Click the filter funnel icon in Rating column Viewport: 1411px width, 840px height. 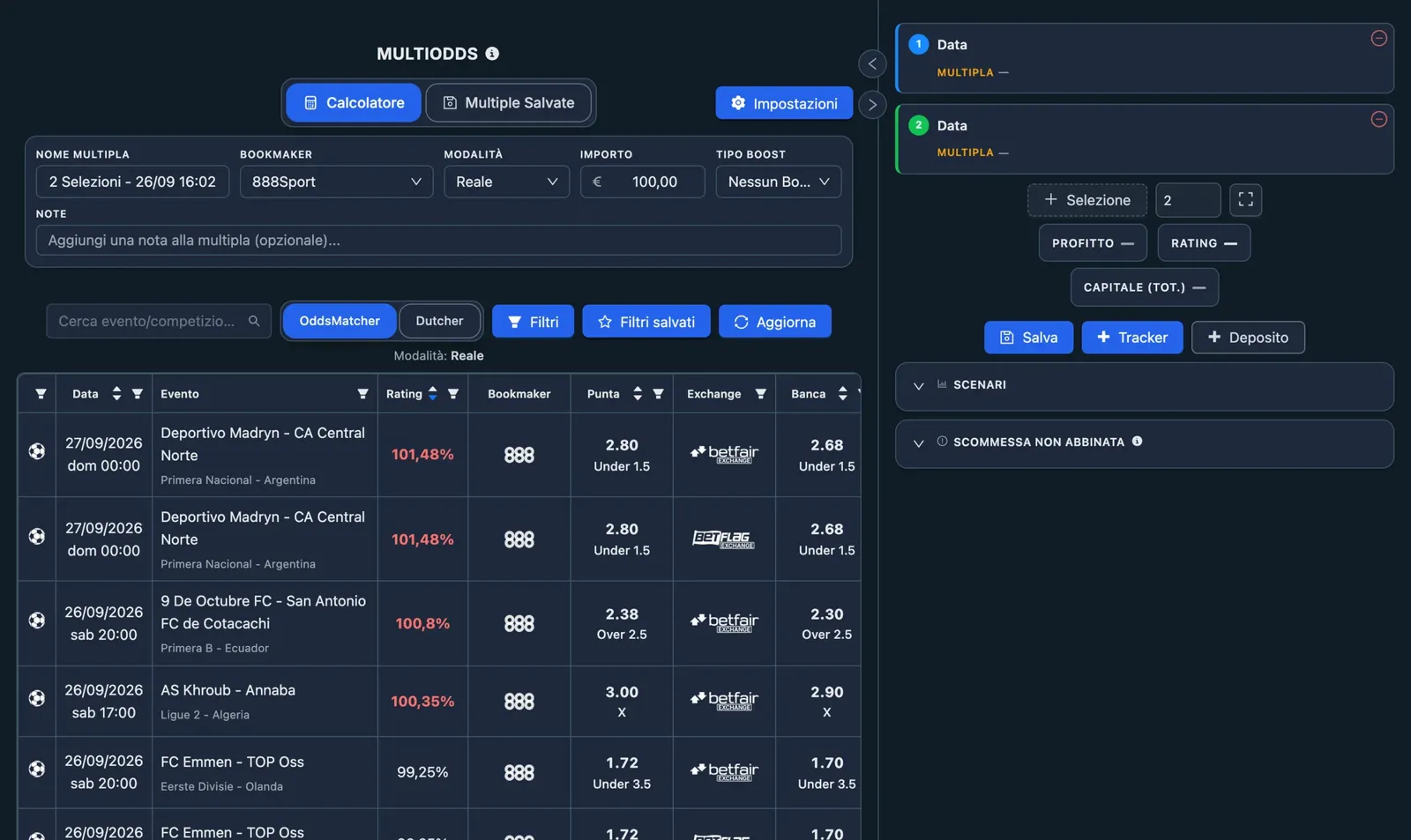tap(453, 394)
